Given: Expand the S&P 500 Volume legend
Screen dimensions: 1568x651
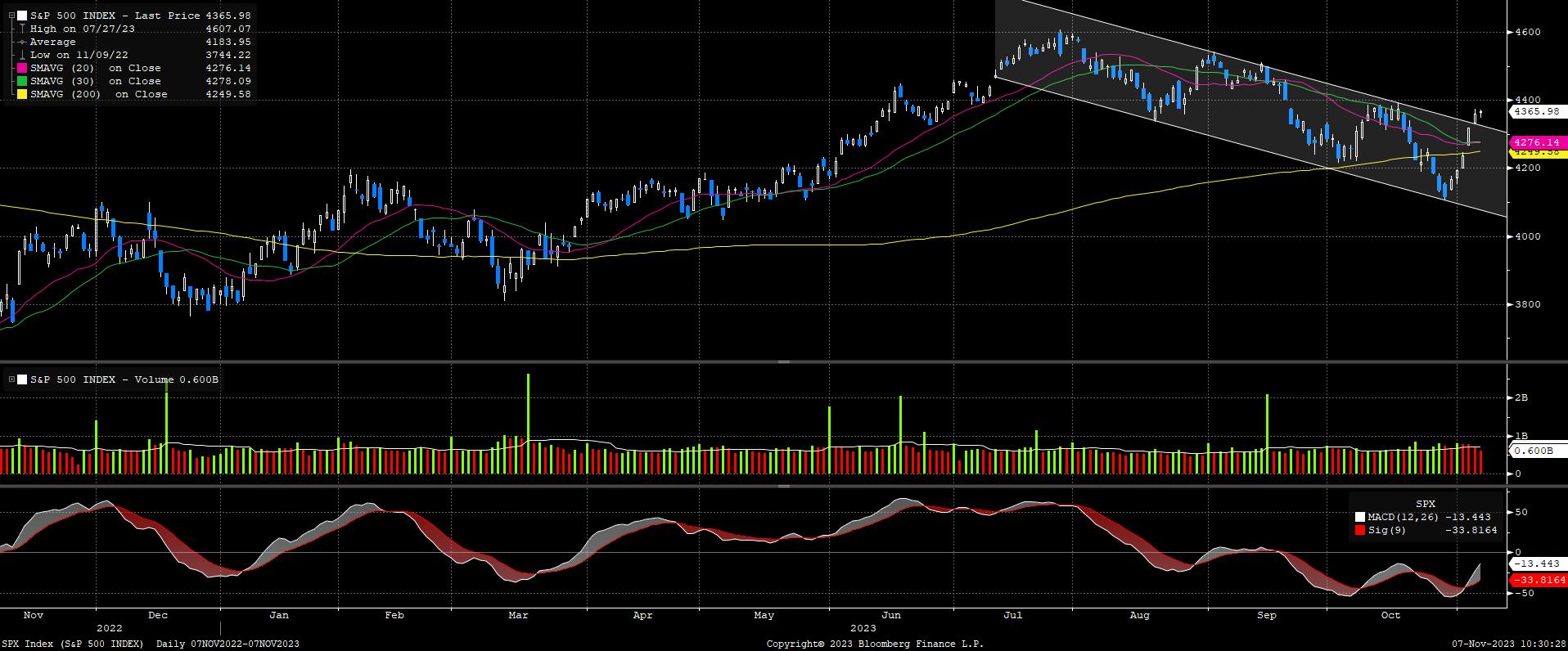Looking at the screenshot, I should coord(11,379).
